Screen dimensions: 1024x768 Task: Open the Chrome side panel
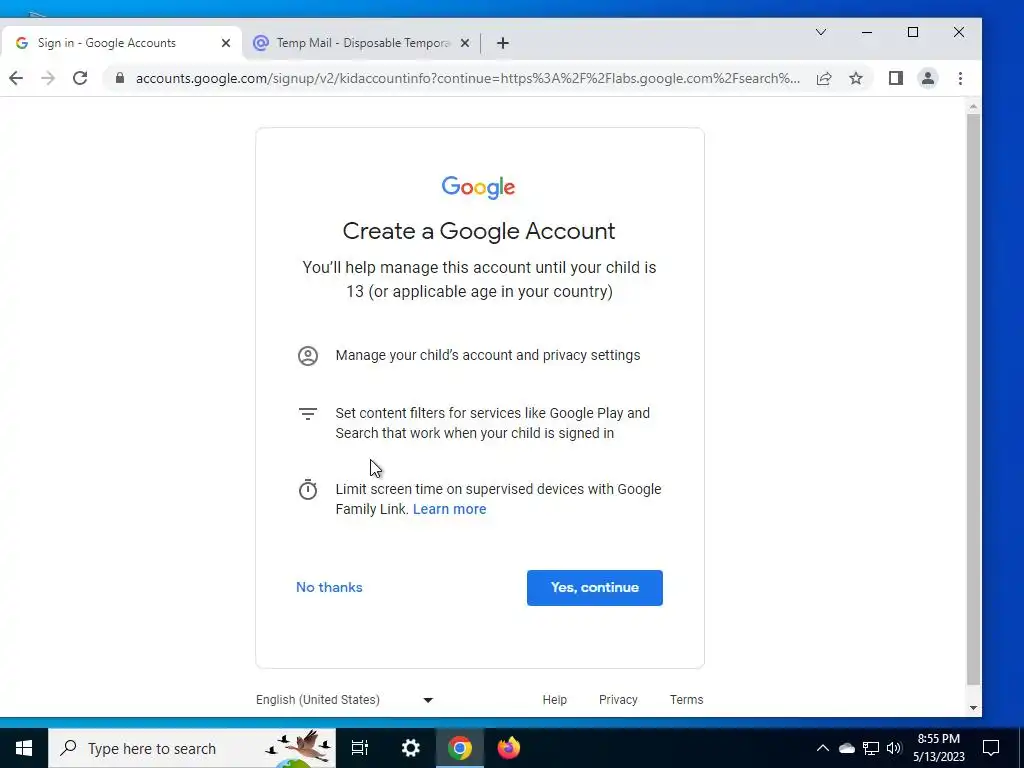point(895,78)
